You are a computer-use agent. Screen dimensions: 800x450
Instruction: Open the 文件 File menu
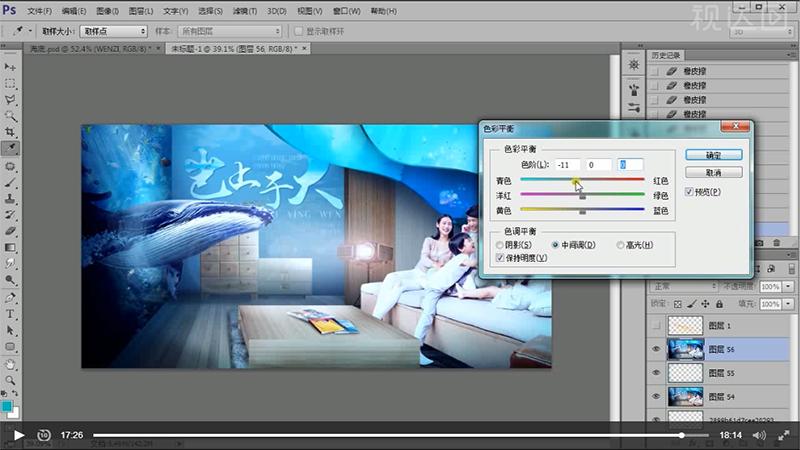39,11
